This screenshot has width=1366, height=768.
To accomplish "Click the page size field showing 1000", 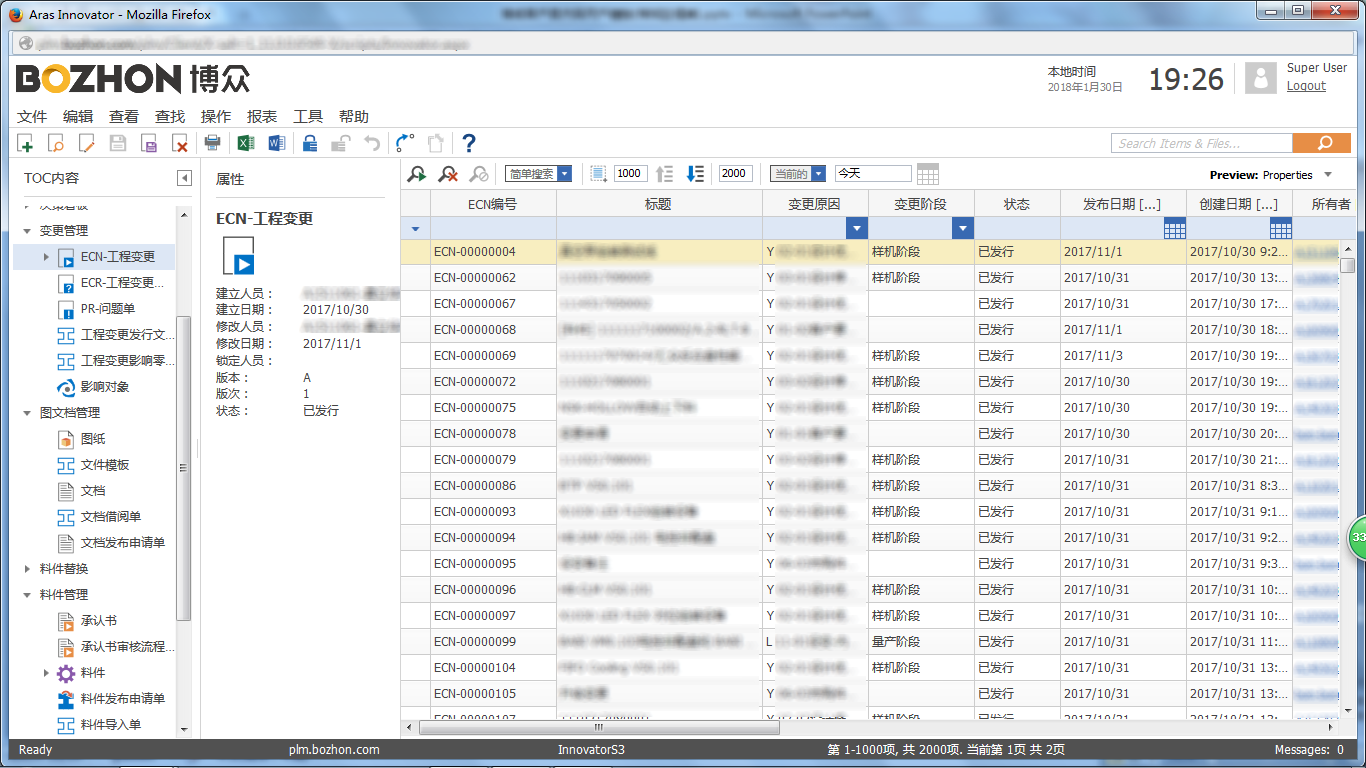I will (x=629, y=174).
